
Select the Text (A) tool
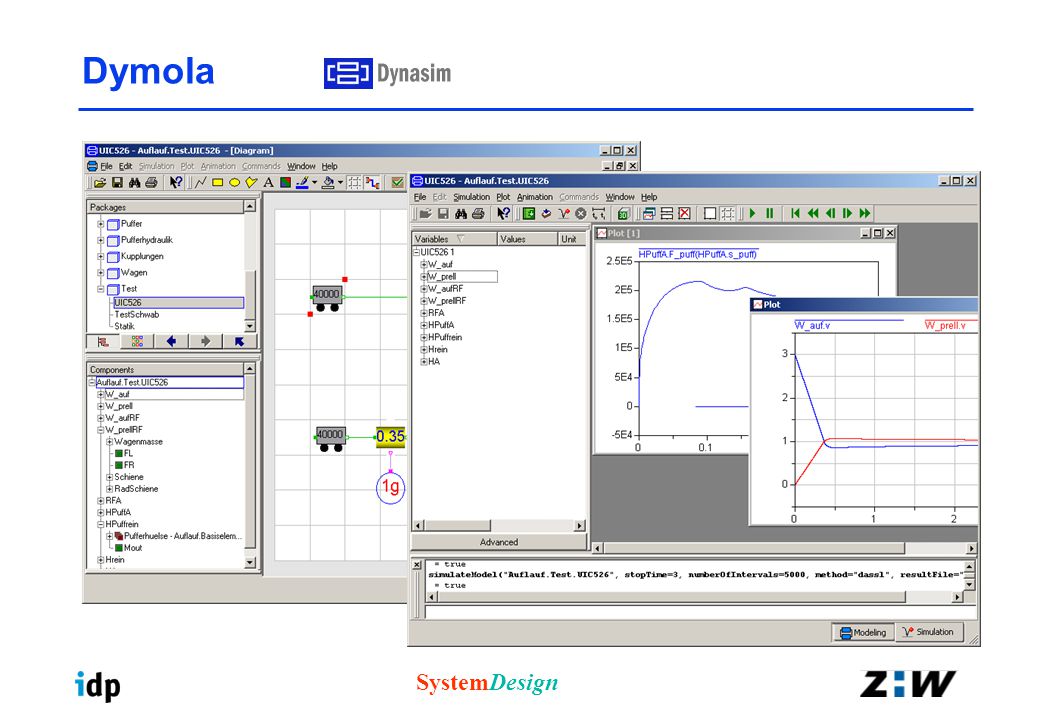click(268, 182)
